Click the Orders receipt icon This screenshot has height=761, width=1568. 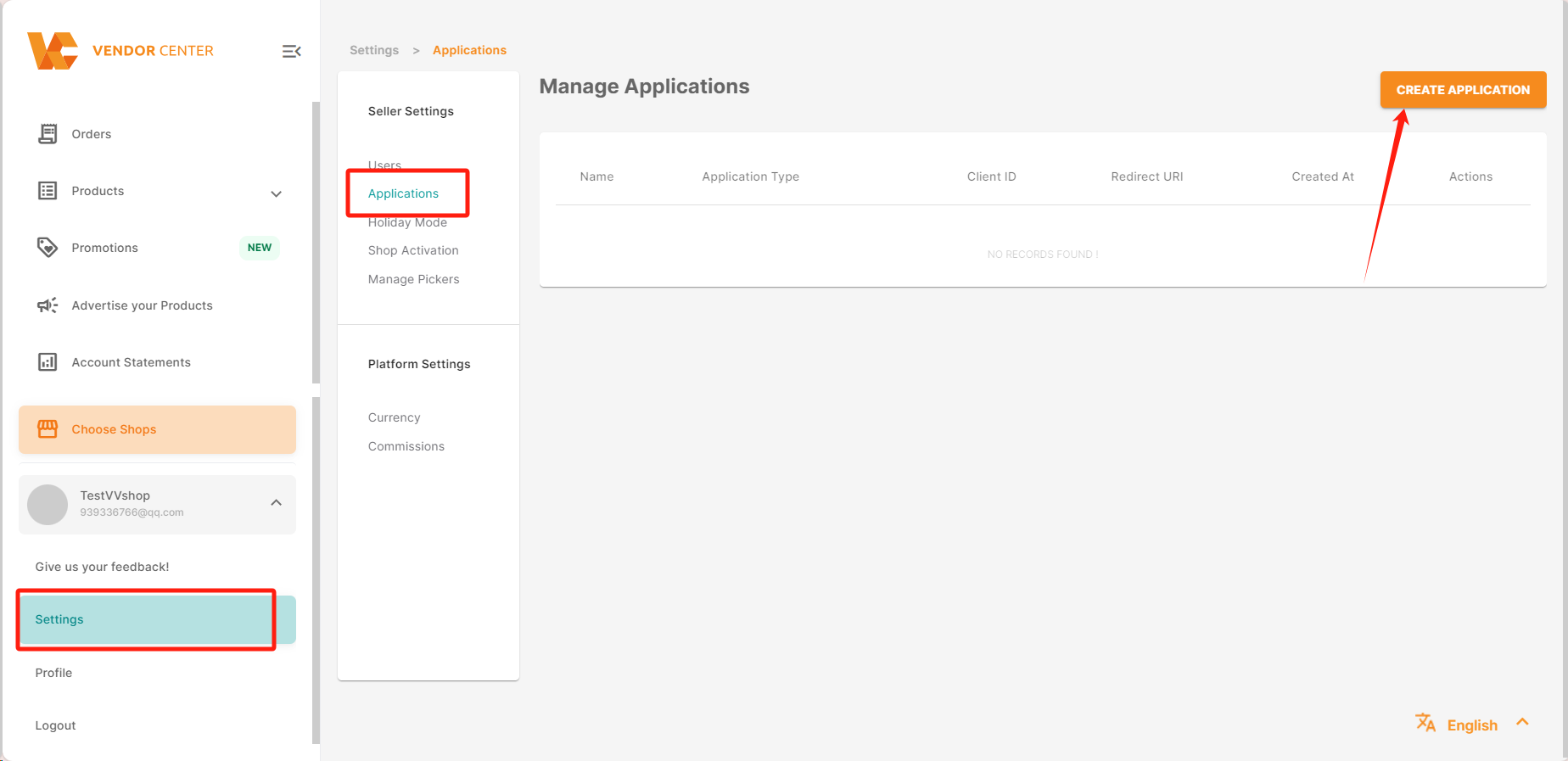coord(48,134)
